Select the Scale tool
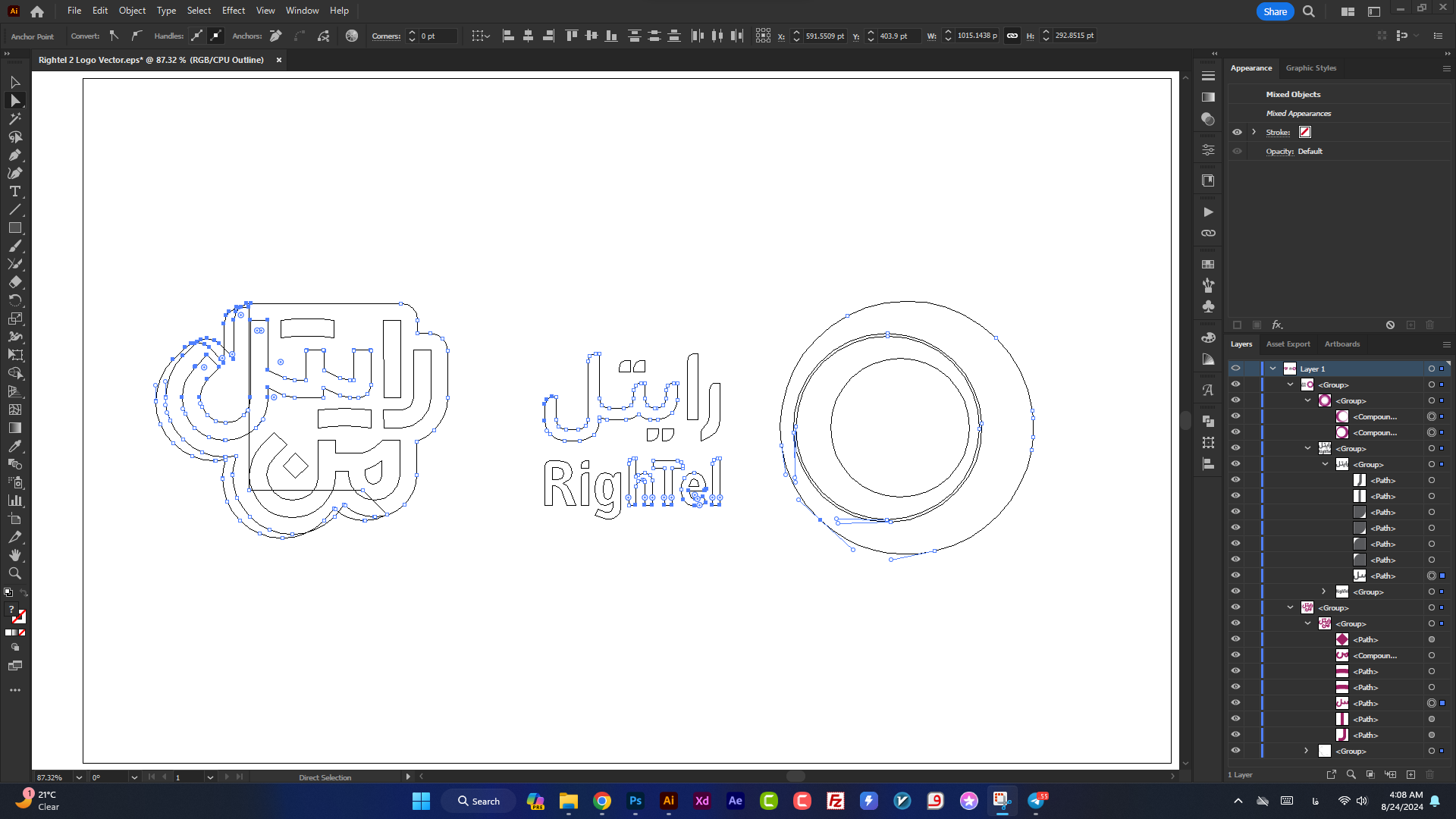Screen dimensions: 1456x819 click(x=15, y=318)
